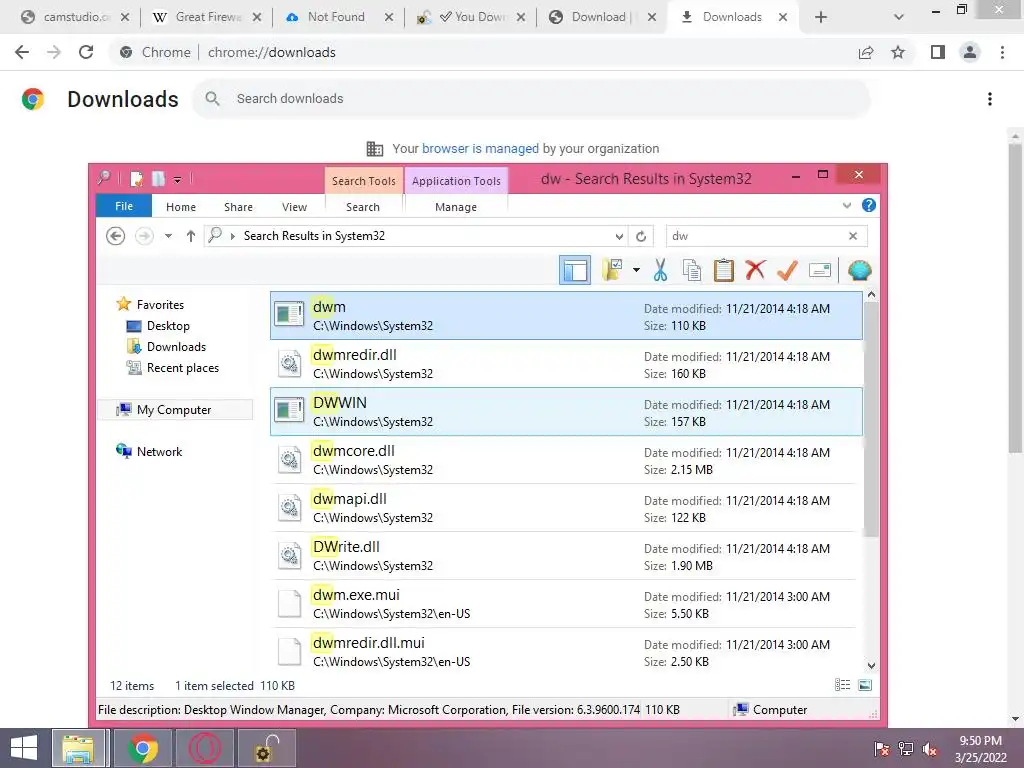Image resolution: width=1024 pixels, height=768 pixels.
Task: Click the teal shell icon in toolbar
Action: [x=859, y=270]
